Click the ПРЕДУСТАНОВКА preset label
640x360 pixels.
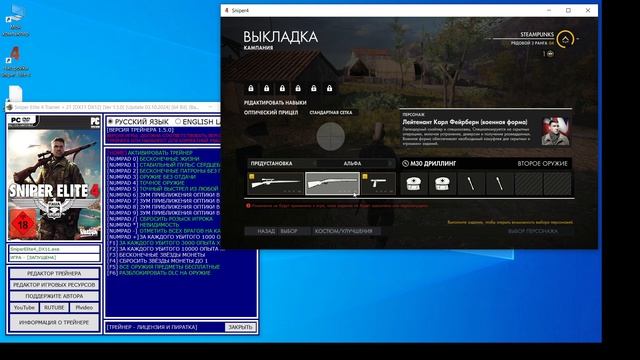(271, 163)
